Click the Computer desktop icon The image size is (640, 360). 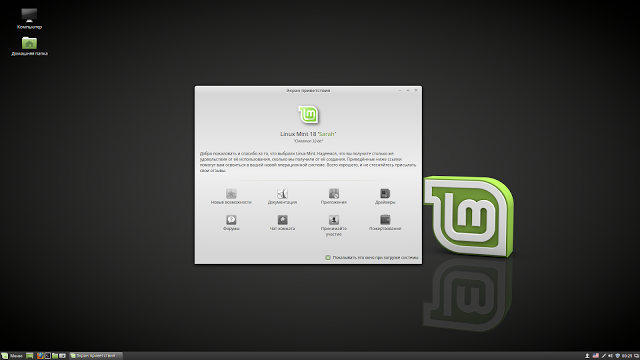coord(29,19)
